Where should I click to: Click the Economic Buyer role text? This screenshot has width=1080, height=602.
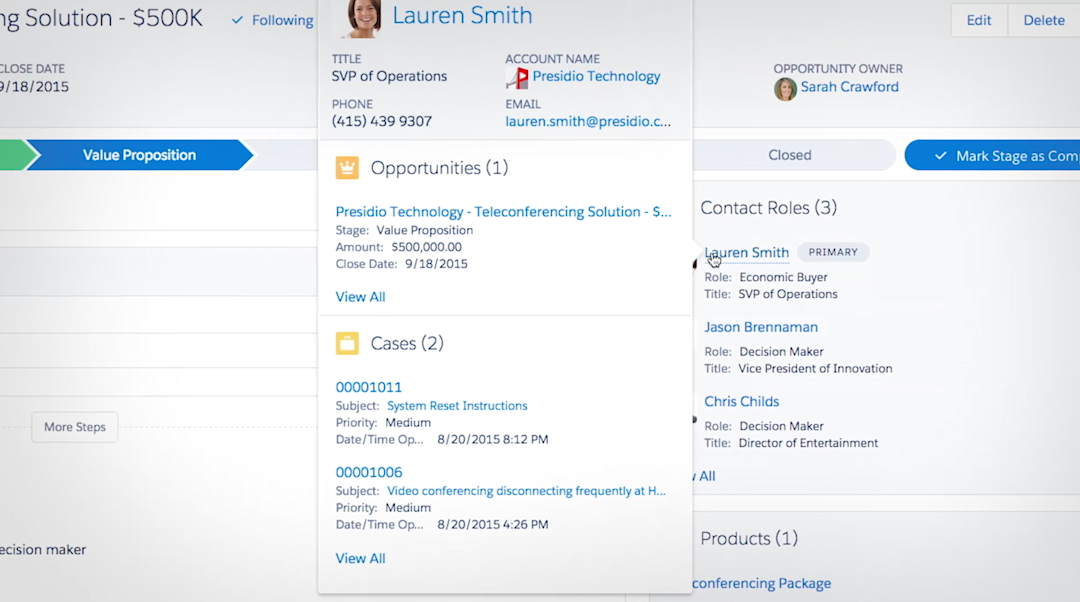tap(783, 278)
